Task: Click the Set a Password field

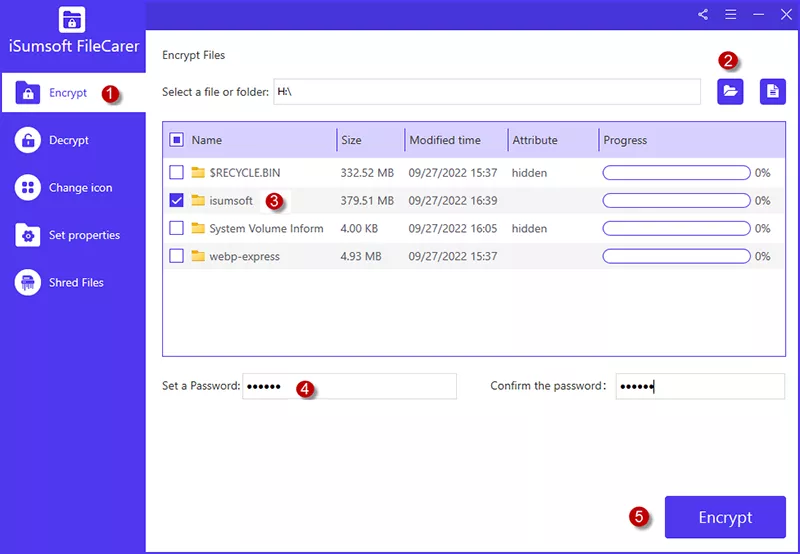Action: tap(349, 386)
